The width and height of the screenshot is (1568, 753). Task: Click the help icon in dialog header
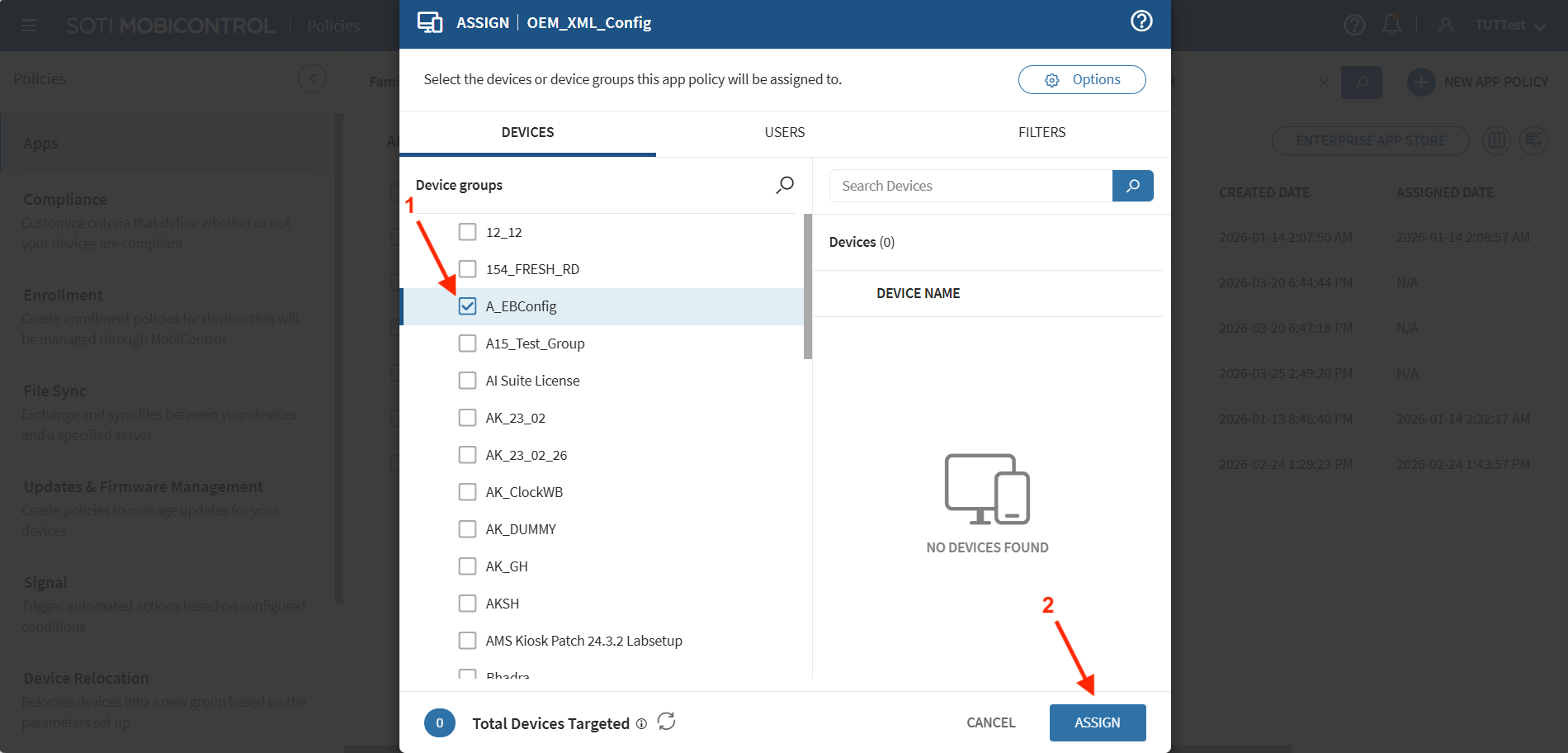pos(1141,21)
